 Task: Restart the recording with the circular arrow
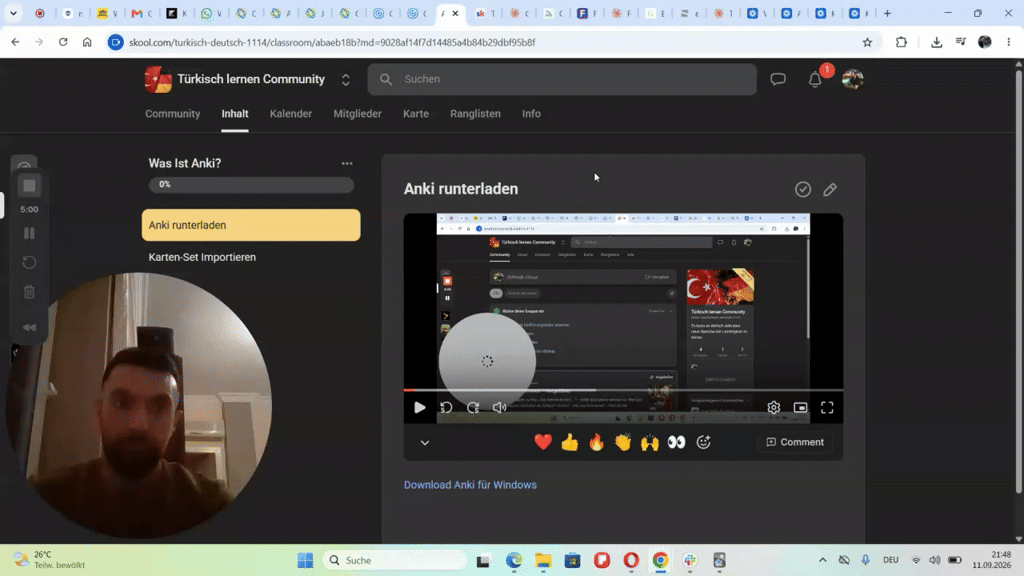pos(29,263)
